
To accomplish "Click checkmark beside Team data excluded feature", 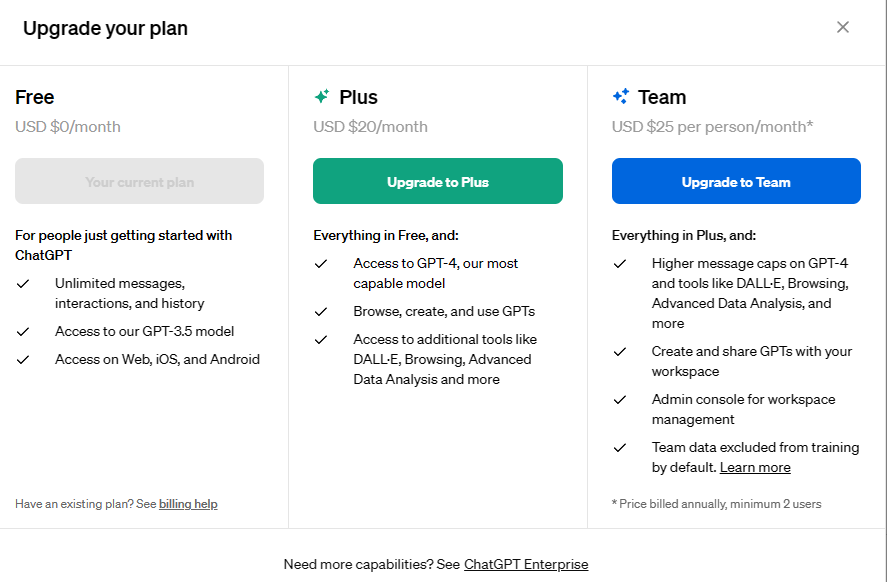I will 620,448.
